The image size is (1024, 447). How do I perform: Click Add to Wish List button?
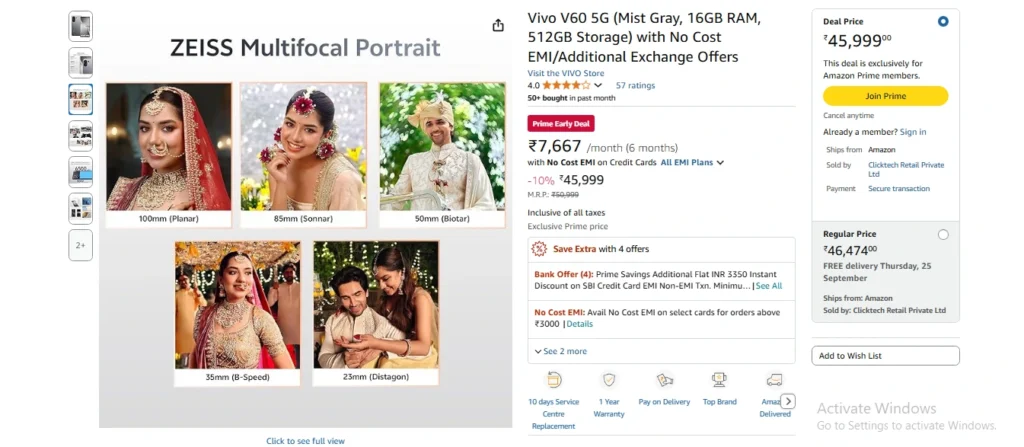885,356
